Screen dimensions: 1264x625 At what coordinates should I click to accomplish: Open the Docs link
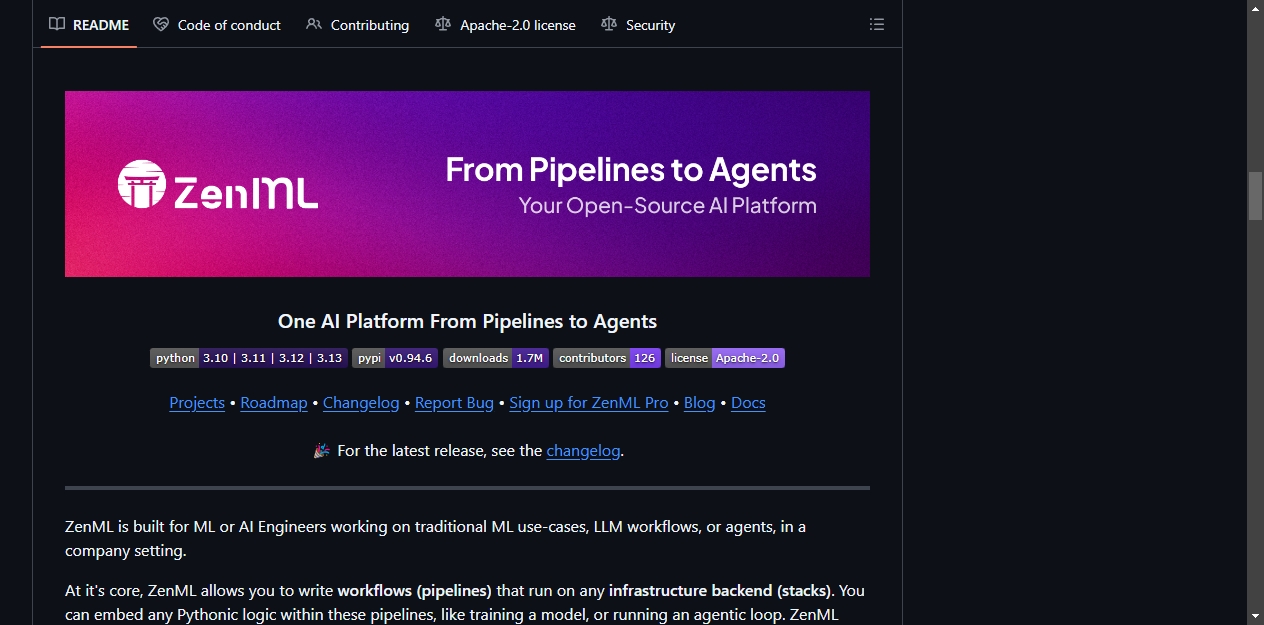[x=748, y=403]
